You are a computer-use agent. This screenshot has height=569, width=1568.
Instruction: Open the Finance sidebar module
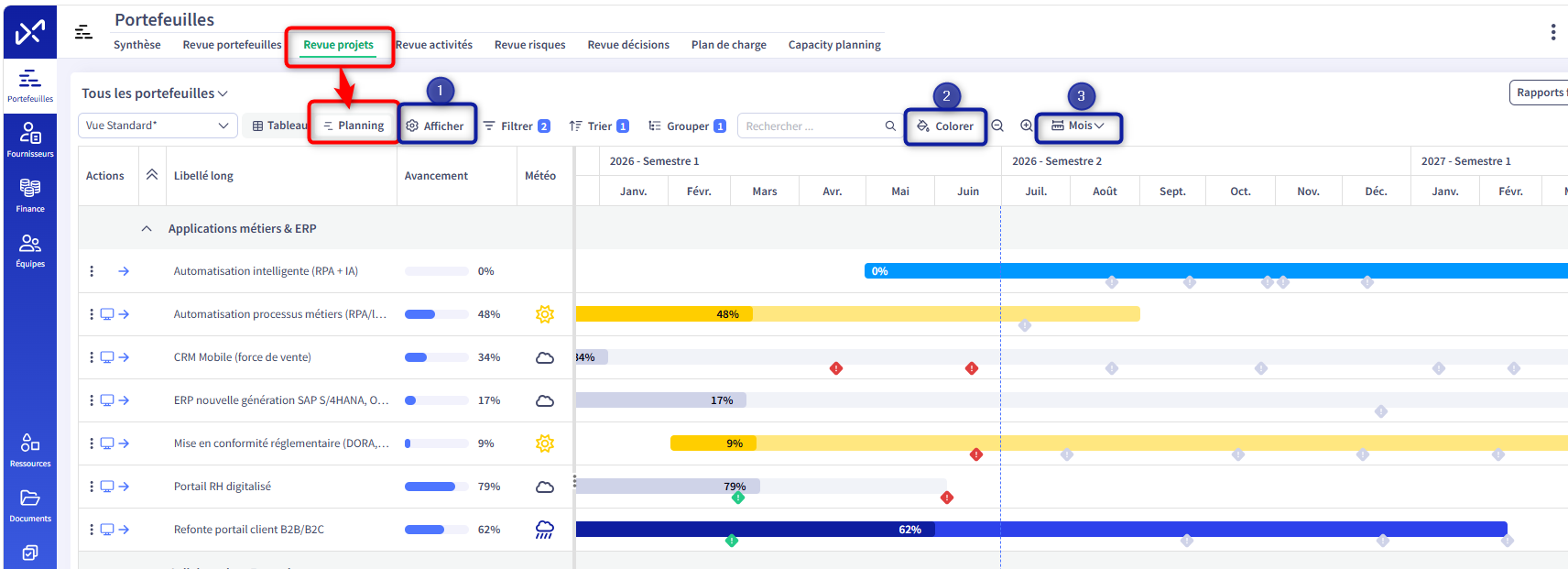[30, 194]
